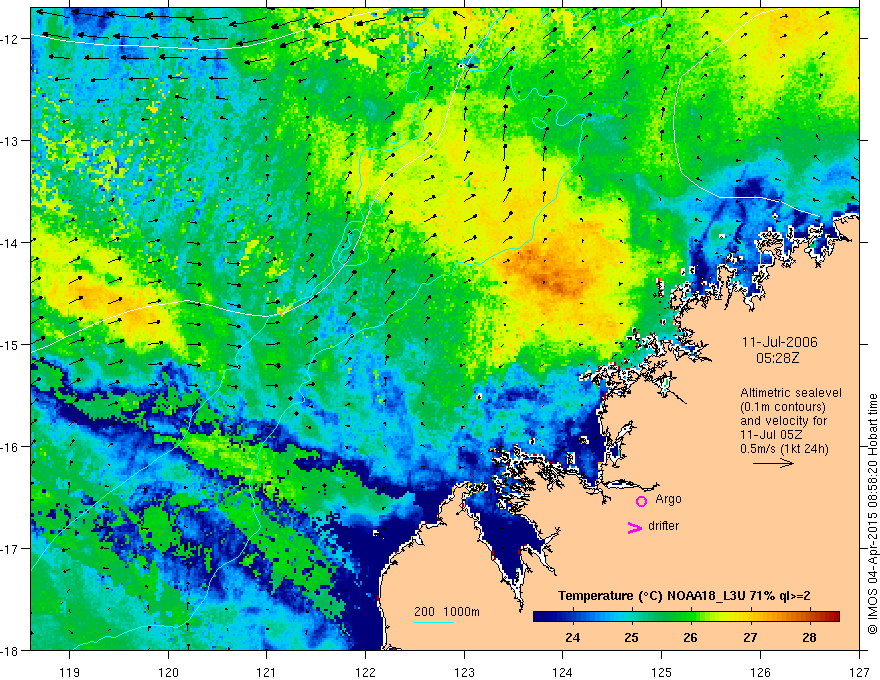Click latitude axis label -12

(x=11, y=39)
